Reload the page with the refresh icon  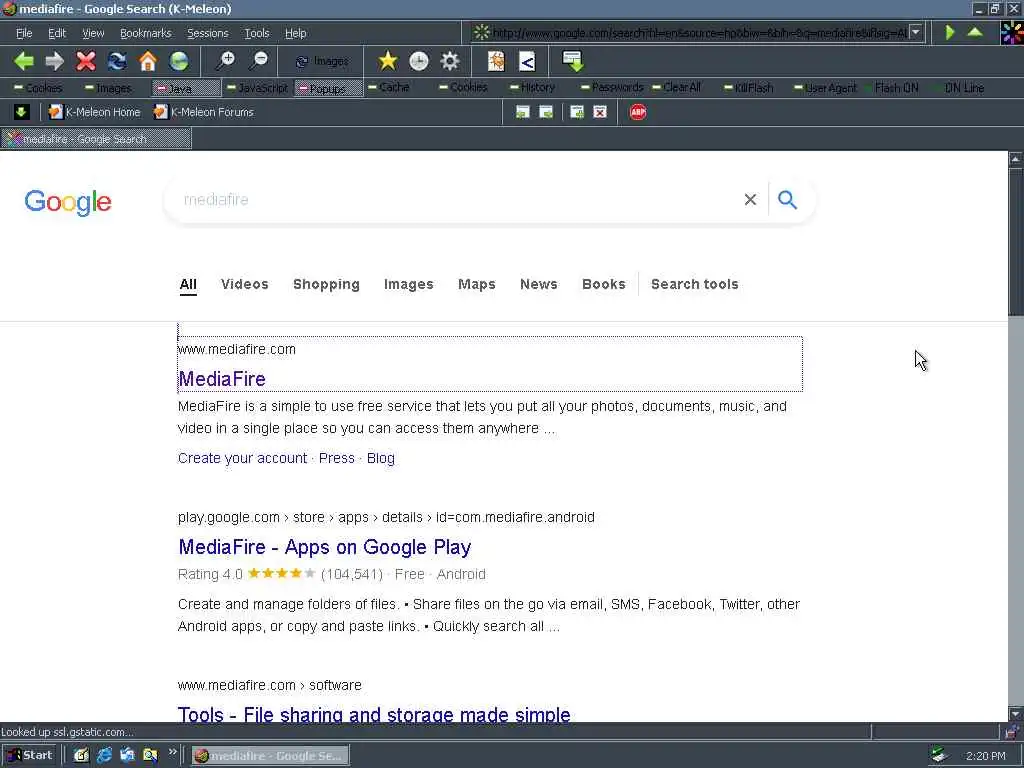point(117,61)
